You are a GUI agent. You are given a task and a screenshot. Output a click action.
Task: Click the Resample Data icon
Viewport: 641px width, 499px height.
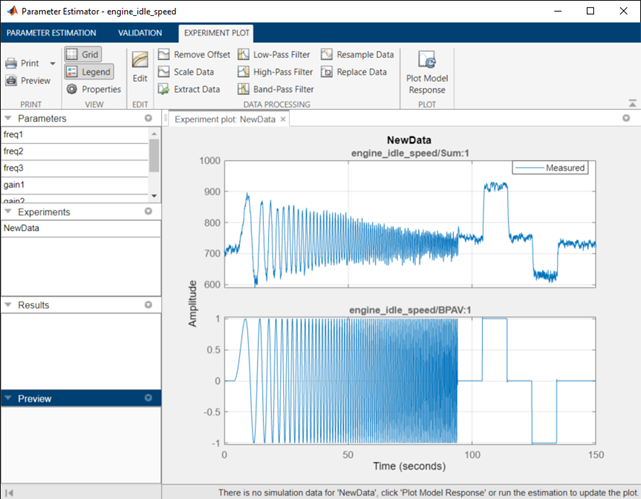[x=327, y=54]
